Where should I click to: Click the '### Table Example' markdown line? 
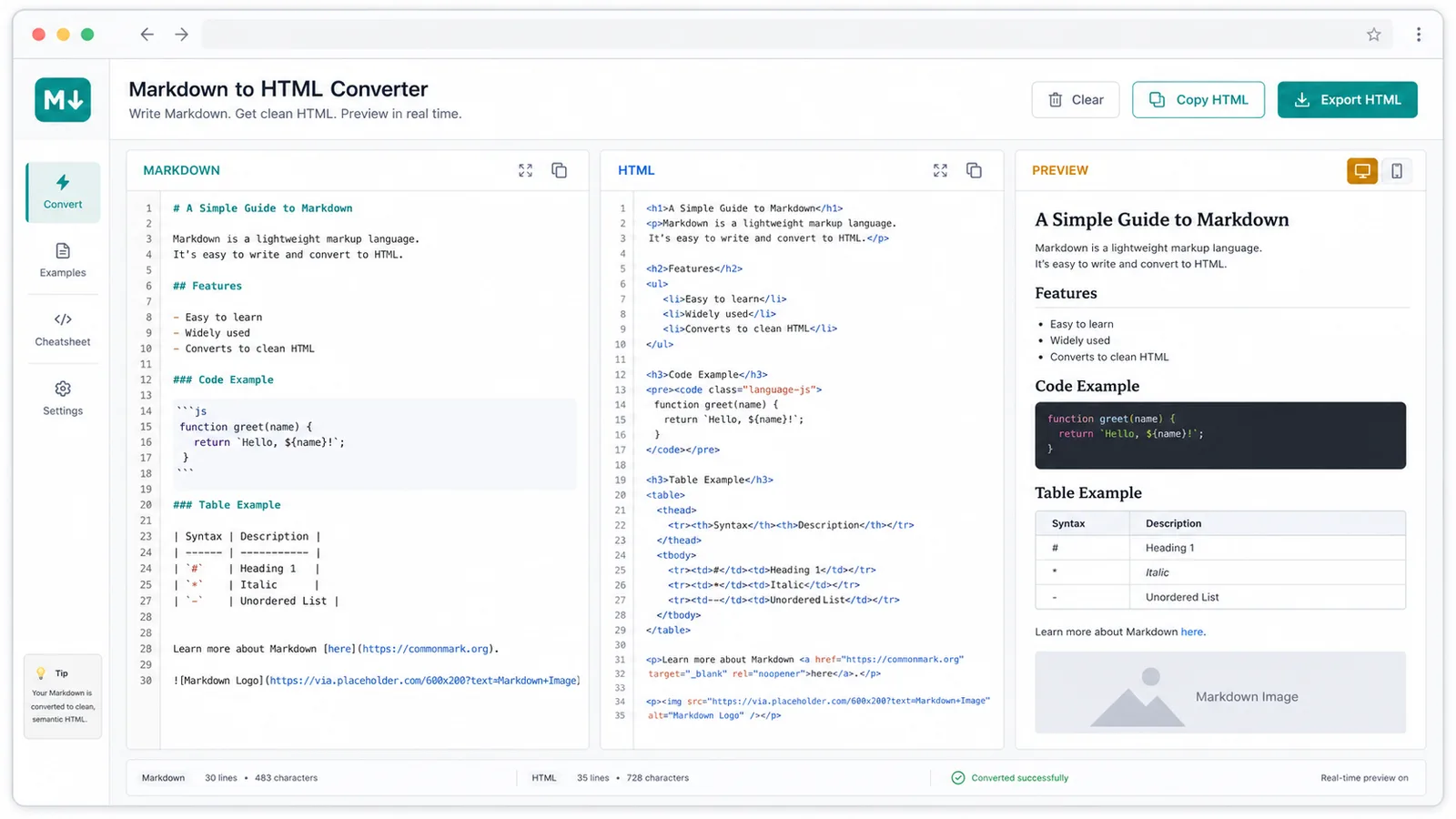(227, 505)
